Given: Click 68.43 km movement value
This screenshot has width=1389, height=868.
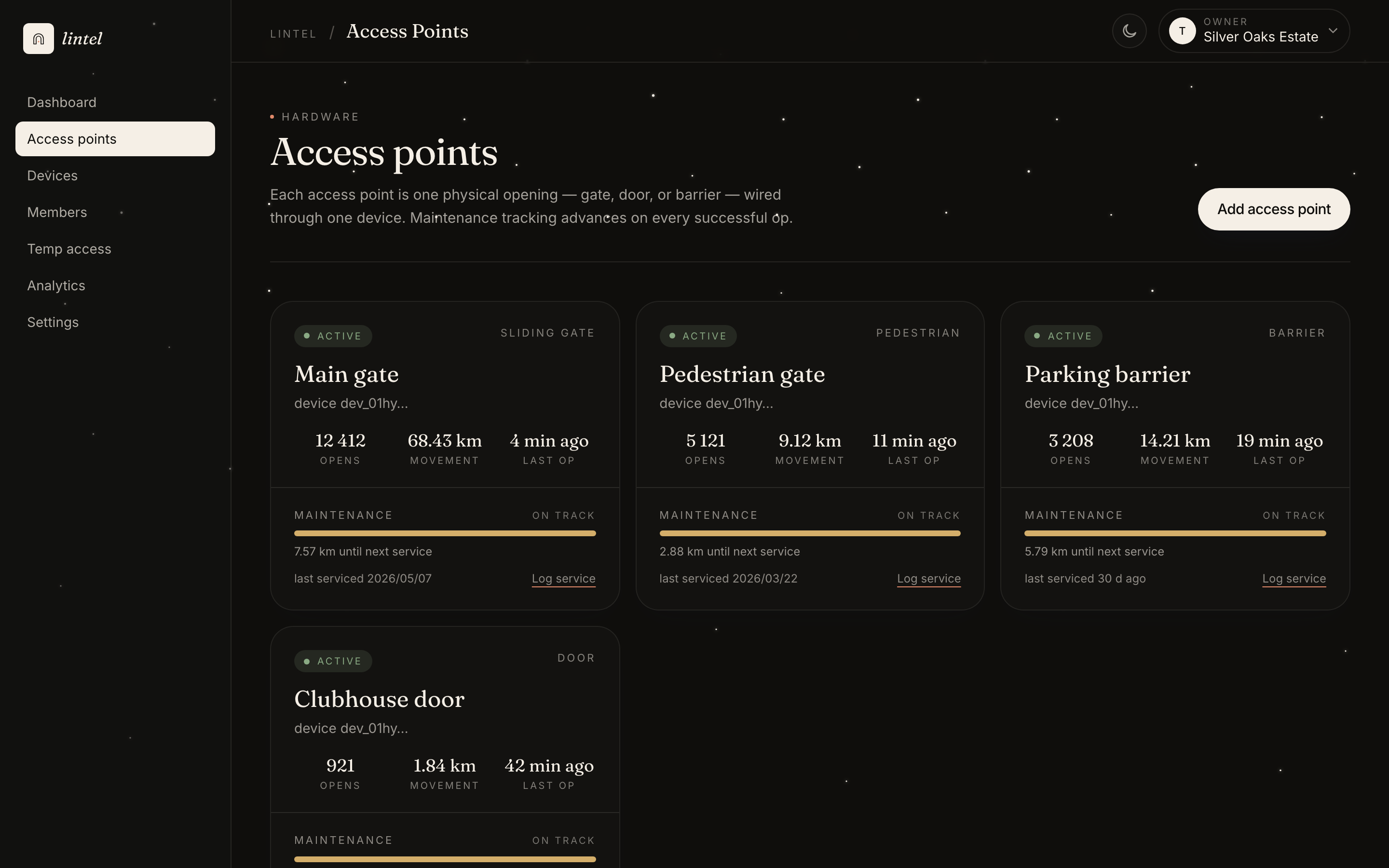Looking at the screenshot, I should [445, 440].
